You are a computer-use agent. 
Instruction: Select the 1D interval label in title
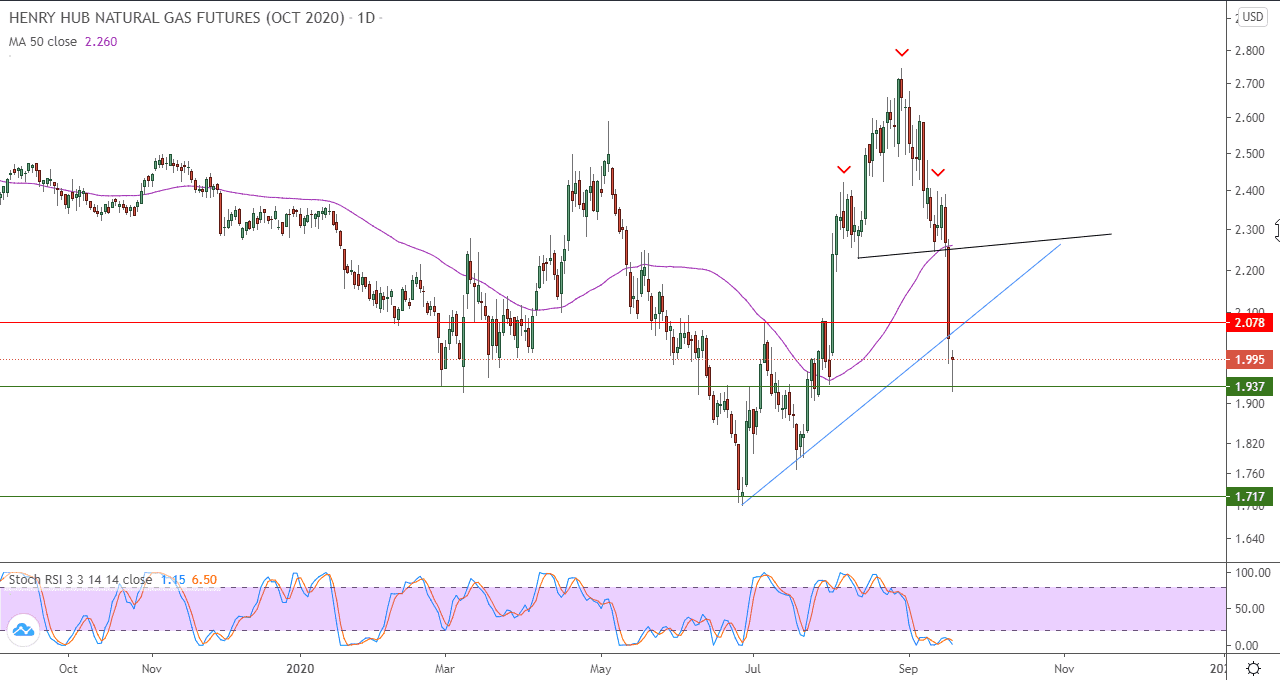pos(366,18)
